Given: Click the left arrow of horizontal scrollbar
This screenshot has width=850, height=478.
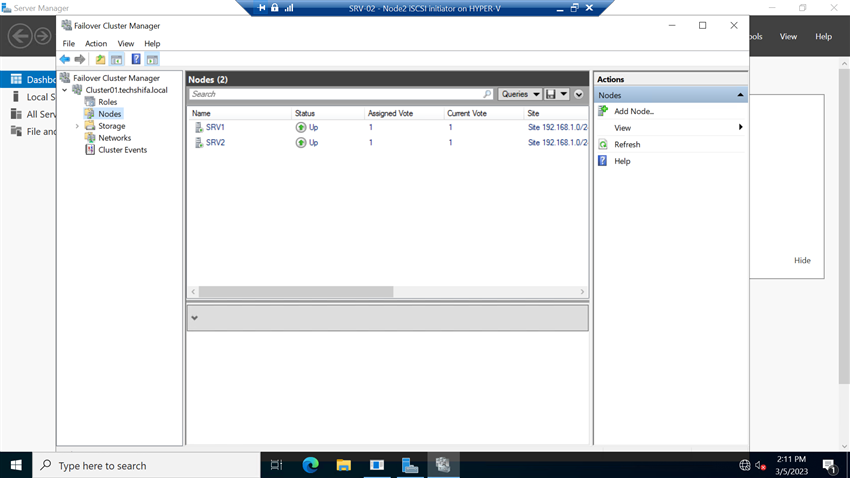Looking at the screenshot, I should 193,292.
